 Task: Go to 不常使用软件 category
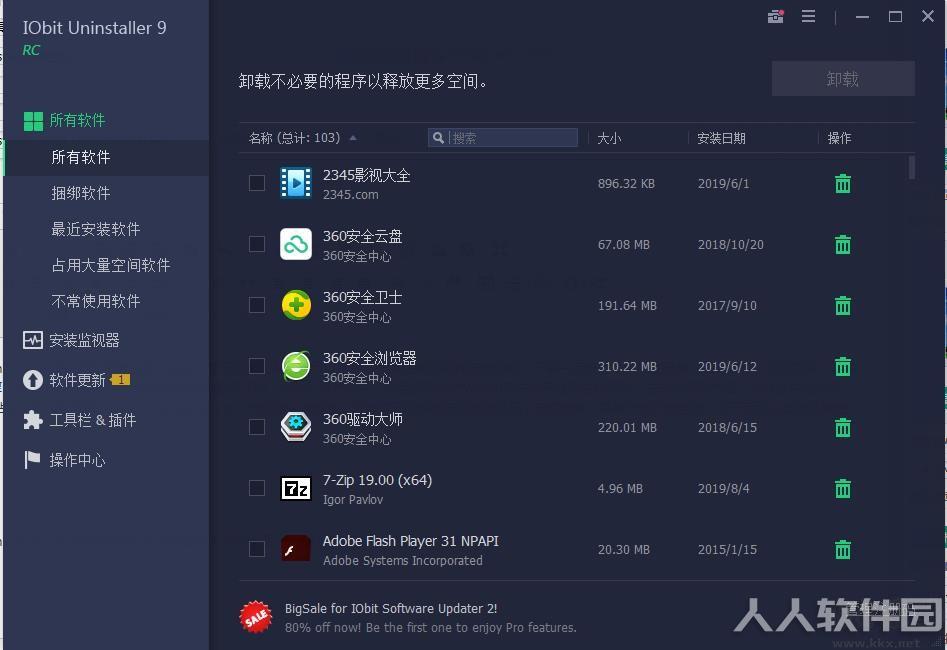pyautogui.click(x=95, y=301)
